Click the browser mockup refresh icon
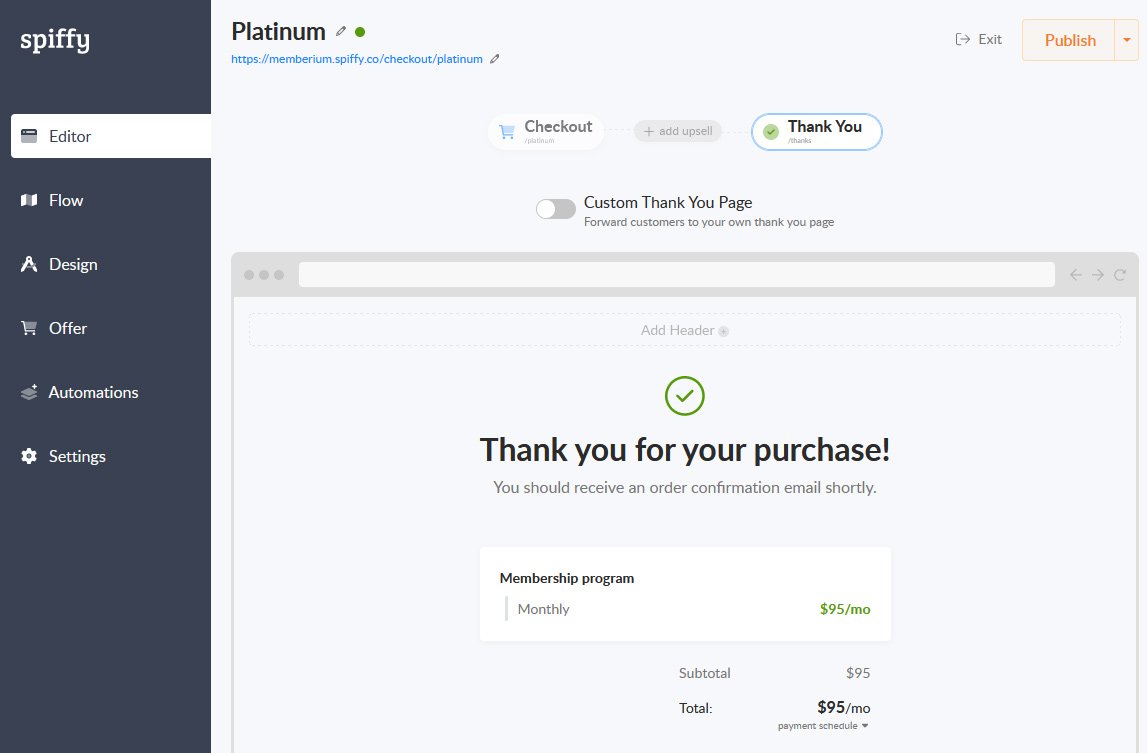 [x=1119, y=275]
